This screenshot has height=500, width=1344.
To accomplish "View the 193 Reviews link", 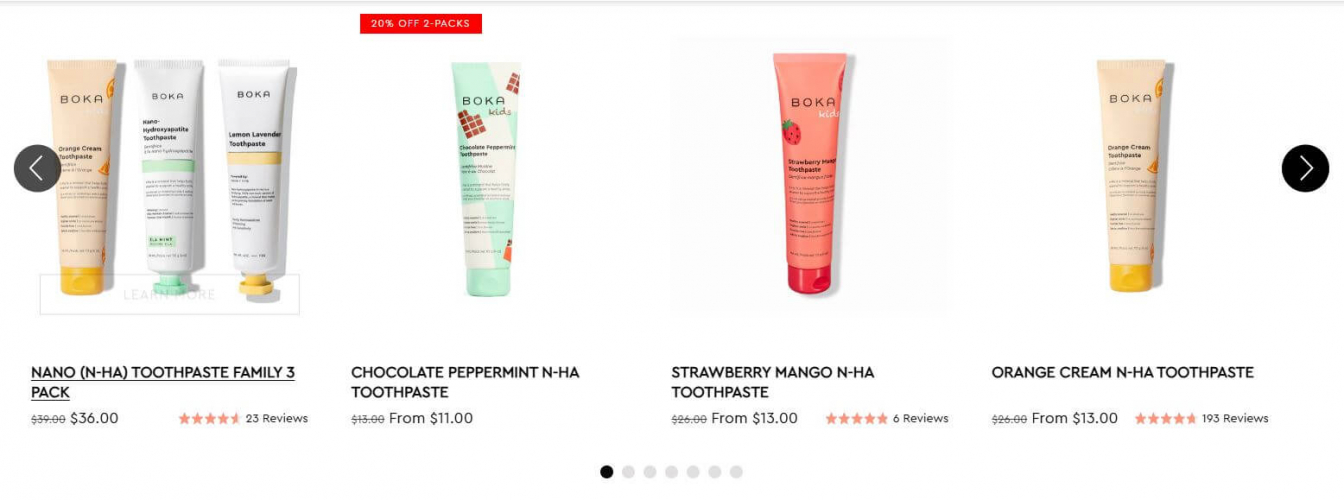I will 1235,419.
